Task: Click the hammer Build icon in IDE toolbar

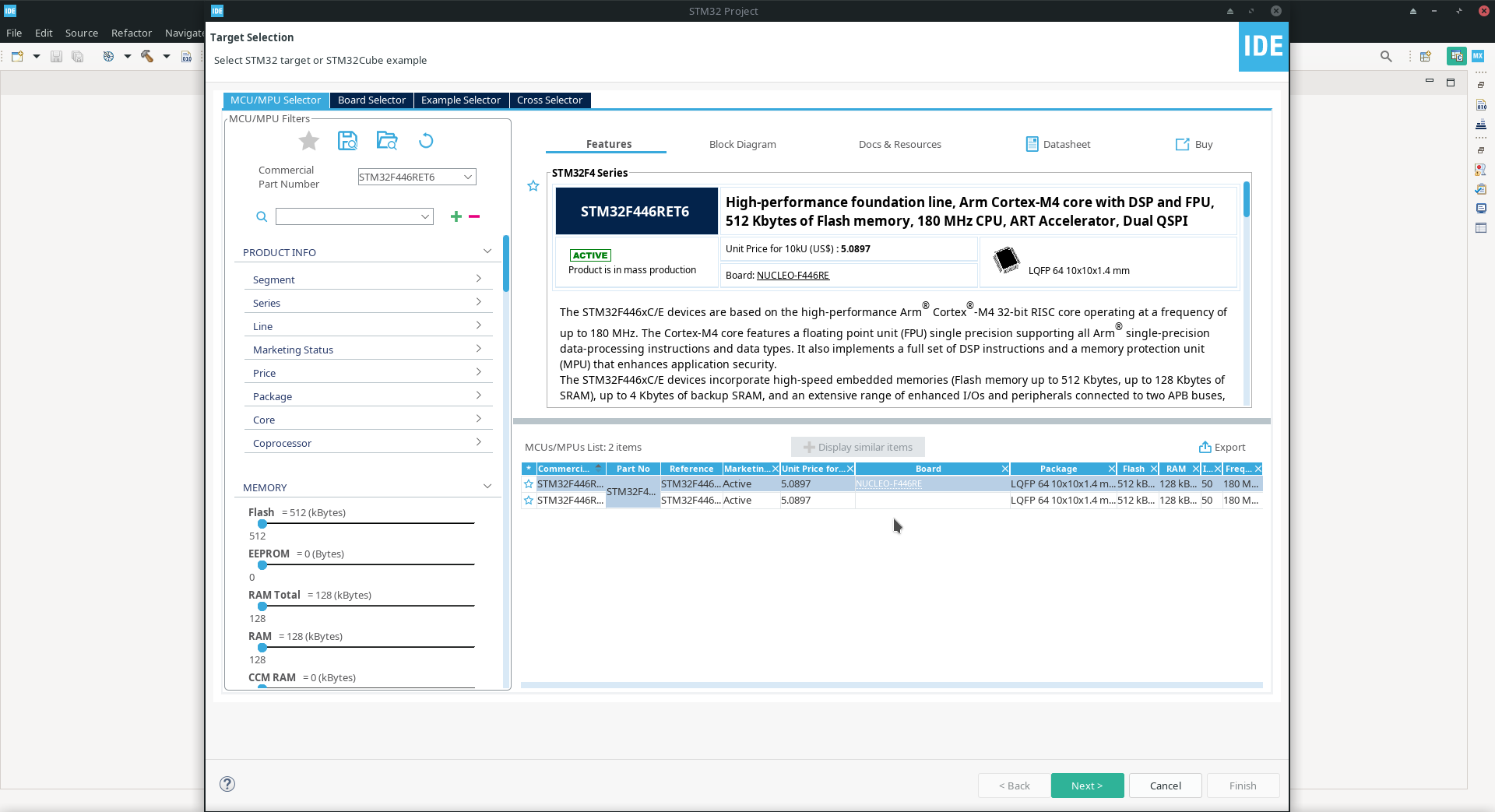Action: tap(147, 56)
